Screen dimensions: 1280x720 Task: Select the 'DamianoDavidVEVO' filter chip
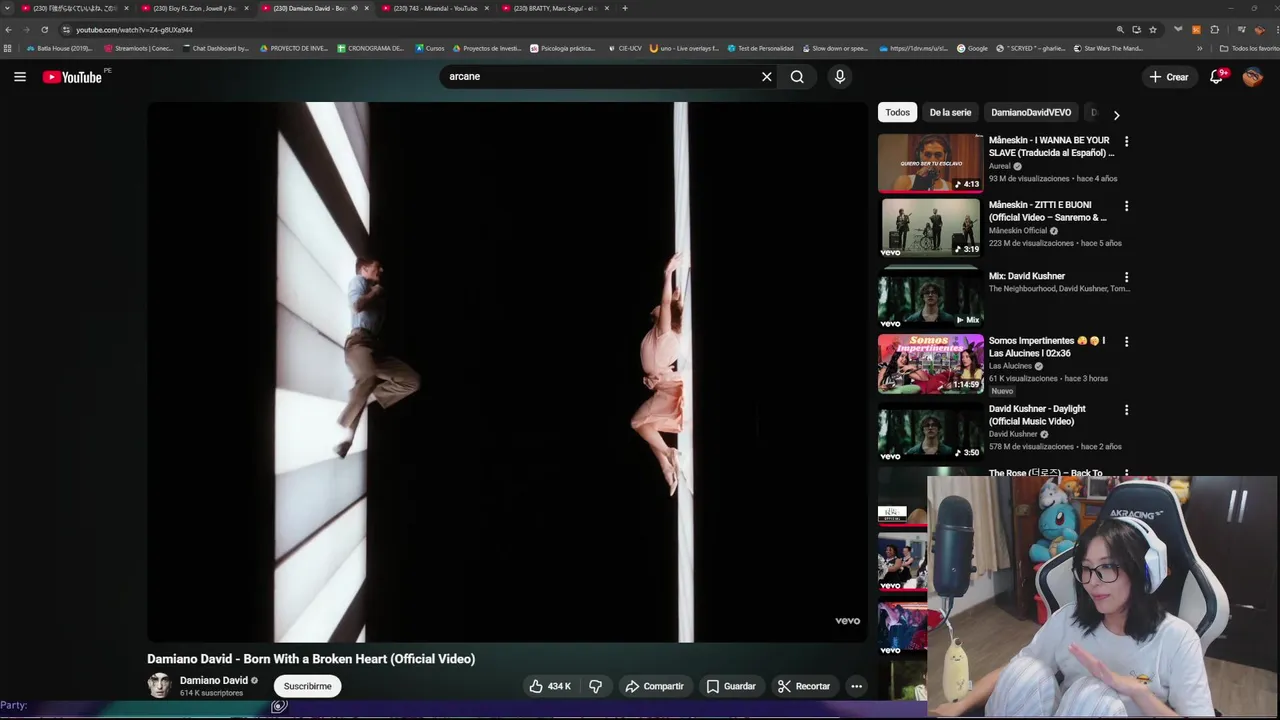(1031, 113)
